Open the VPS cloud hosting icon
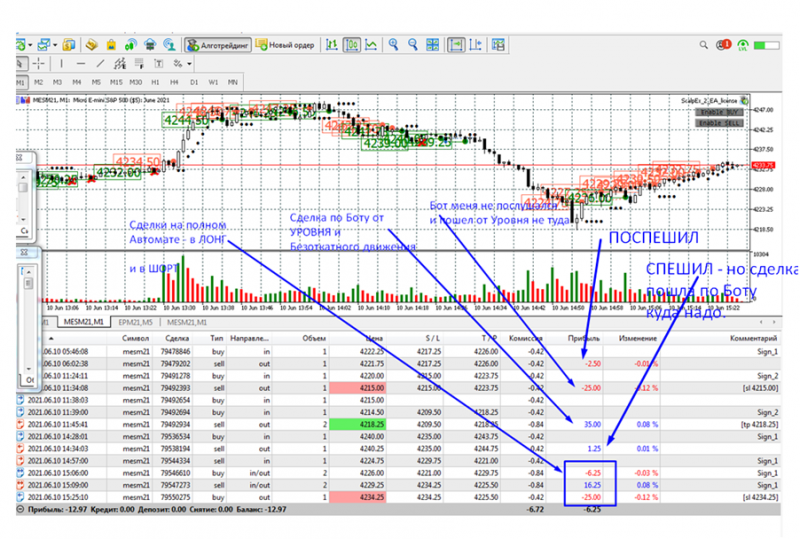The width and height of the screenshot is (800, 539). coord(150,45)
